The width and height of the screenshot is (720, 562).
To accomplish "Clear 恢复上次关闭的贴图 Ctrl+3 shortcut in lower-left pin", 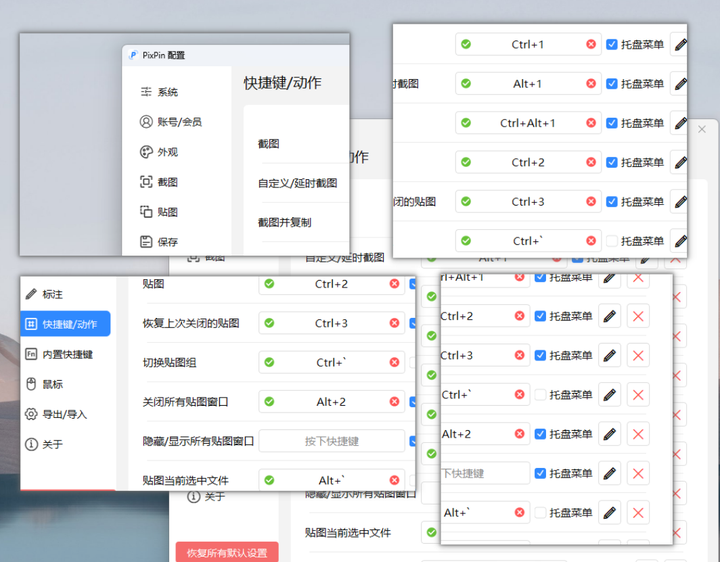I will point(394,323).
